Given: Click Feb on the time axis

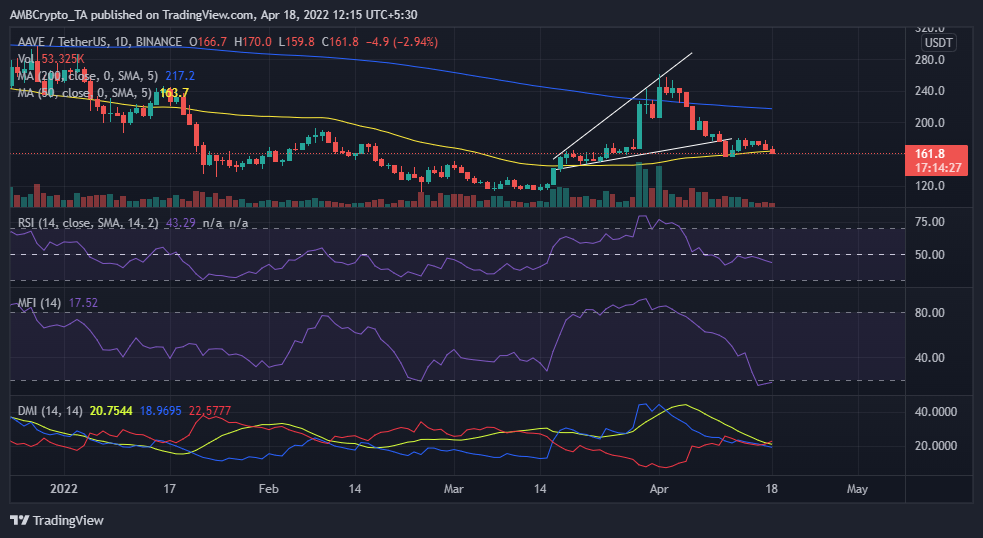Looking at the screenshot, I should 267,490.
